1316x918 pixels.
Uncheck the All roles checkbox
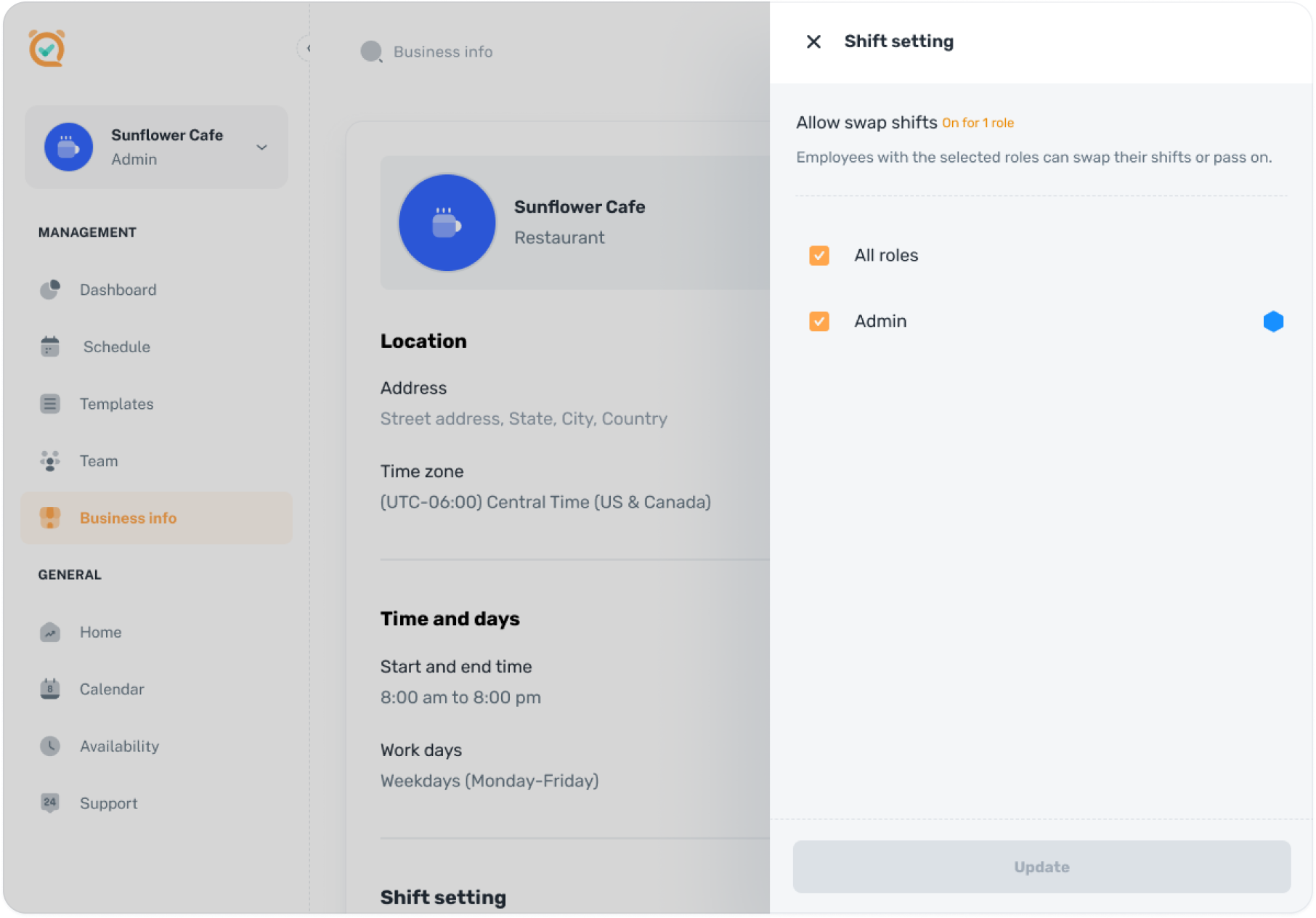819,256
